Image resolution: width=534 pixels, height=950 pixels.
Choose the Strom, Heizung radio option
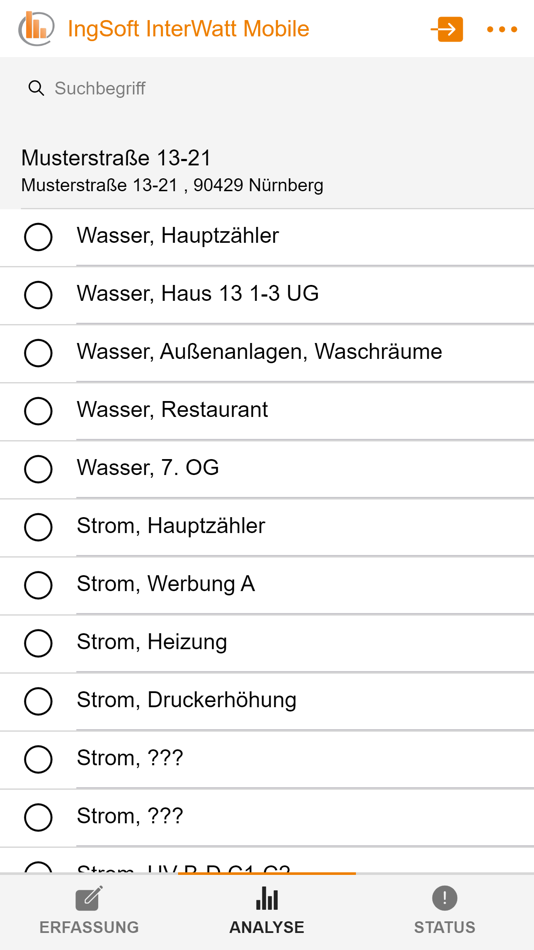coord(38,643)
